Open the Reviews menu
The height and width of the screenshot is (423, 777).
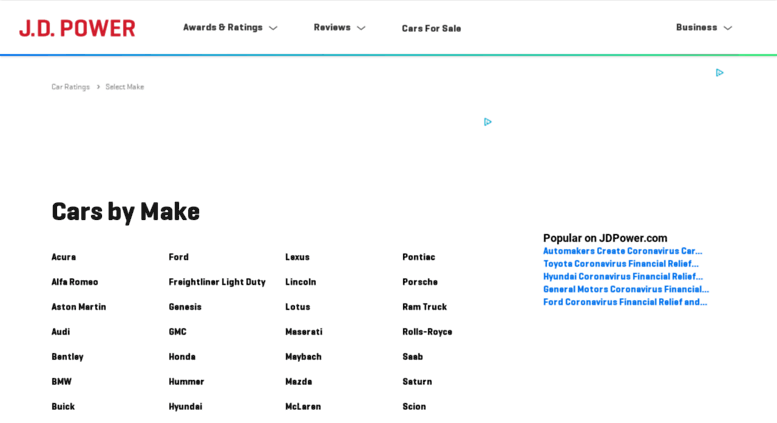332,27
